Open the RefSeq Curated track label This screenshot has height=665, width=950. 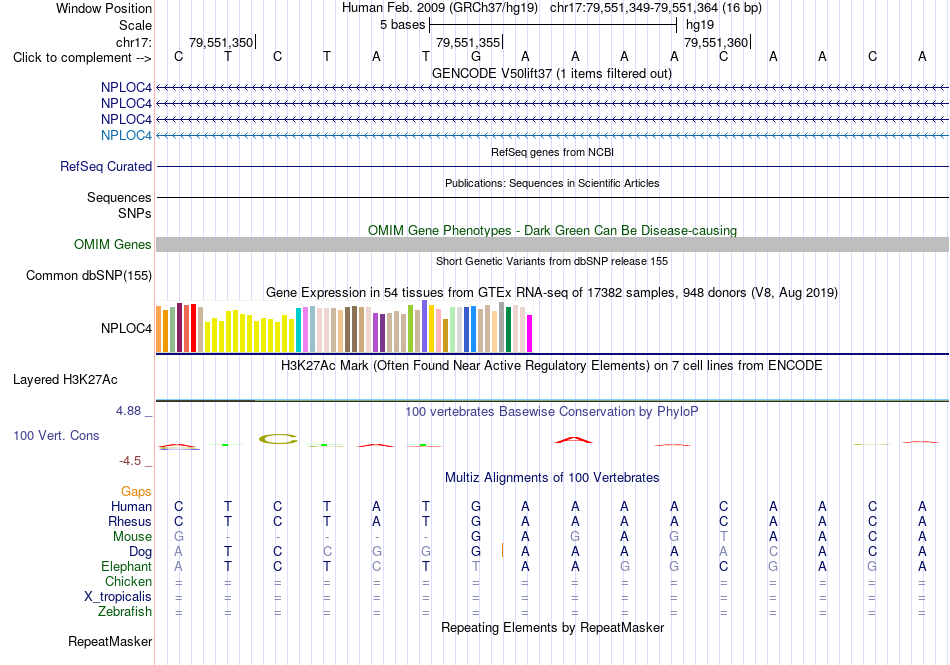coord(105,166)
